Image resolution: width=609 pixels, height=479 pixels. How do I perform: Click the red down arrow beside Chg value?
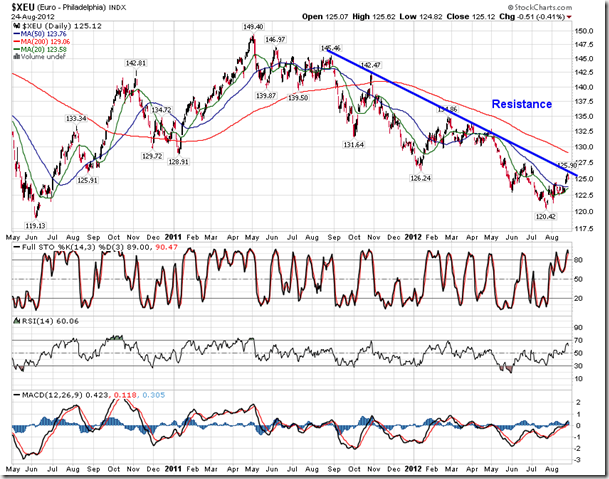[x=569, y=17]
